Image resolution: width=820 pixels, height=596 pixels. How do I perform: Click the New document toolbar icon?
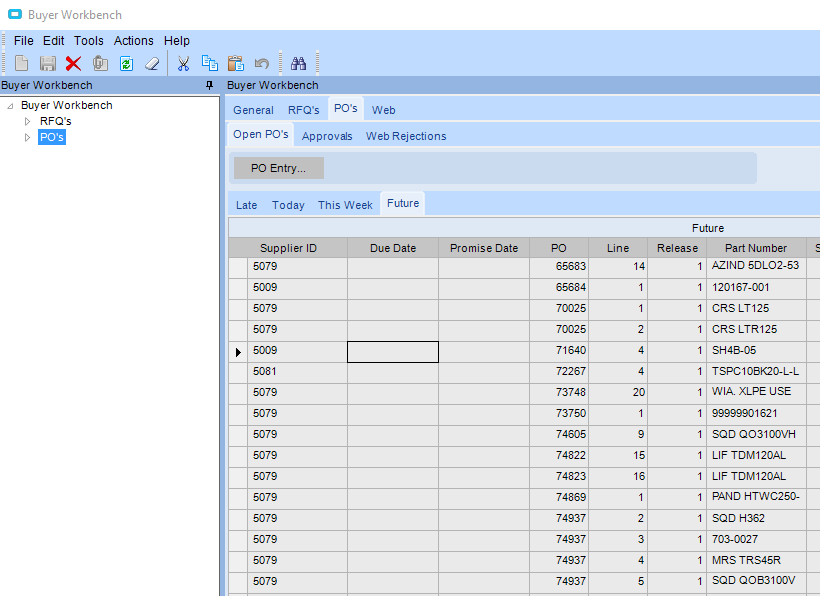click(21, 63)
